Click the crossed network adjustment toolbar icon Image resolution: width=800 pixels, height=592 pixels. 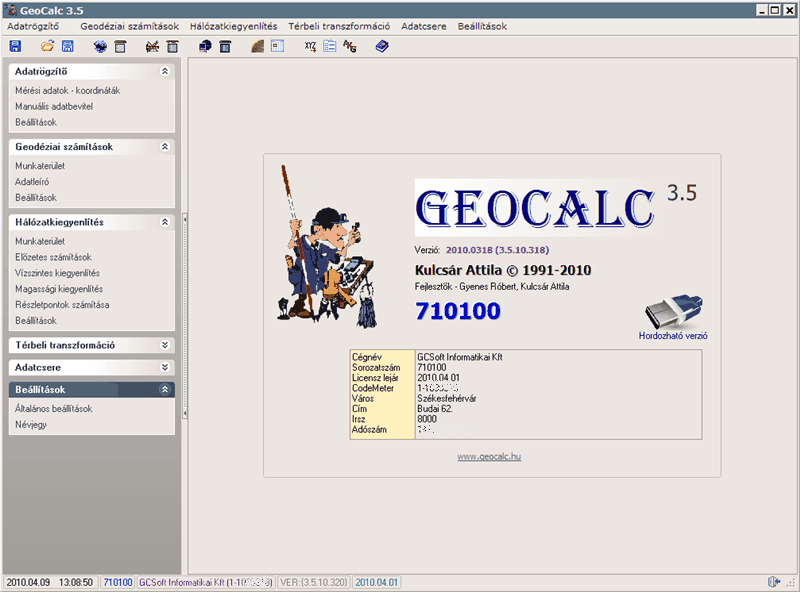coord(152,46)
